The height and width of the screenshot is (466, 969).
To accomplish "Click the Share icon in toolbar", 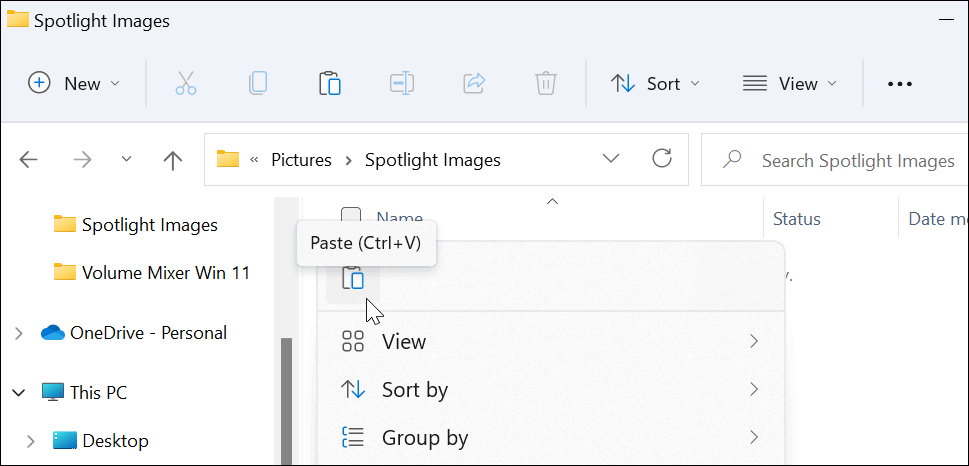I will (x=474, y=84).
